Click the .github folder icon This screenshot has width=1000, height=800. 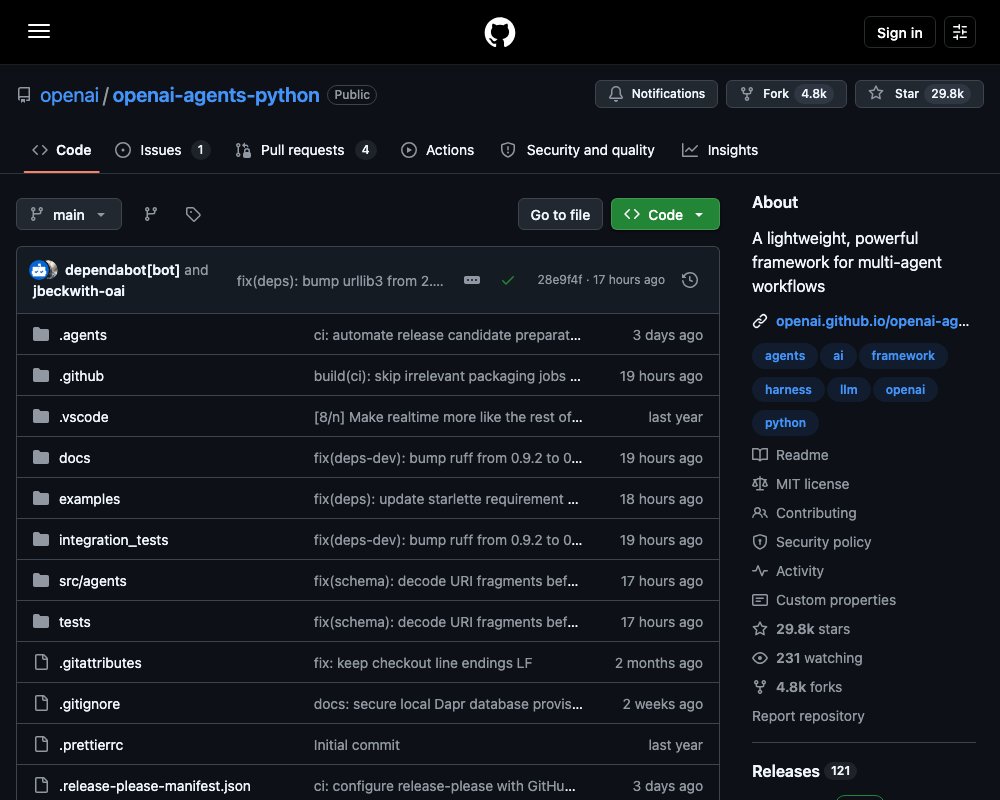41,375
